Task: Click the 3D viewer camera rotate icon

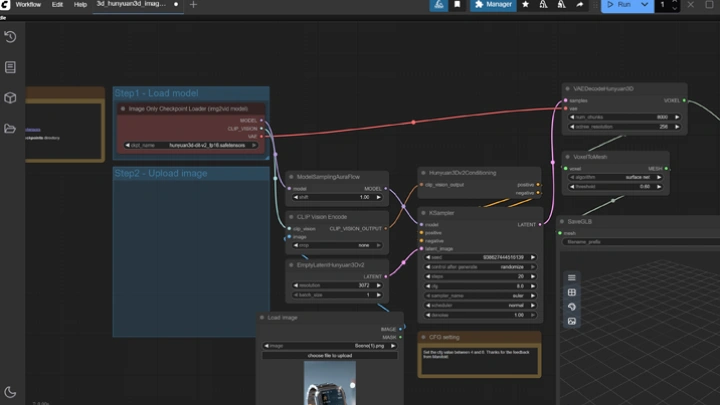Action: [572, 307]
